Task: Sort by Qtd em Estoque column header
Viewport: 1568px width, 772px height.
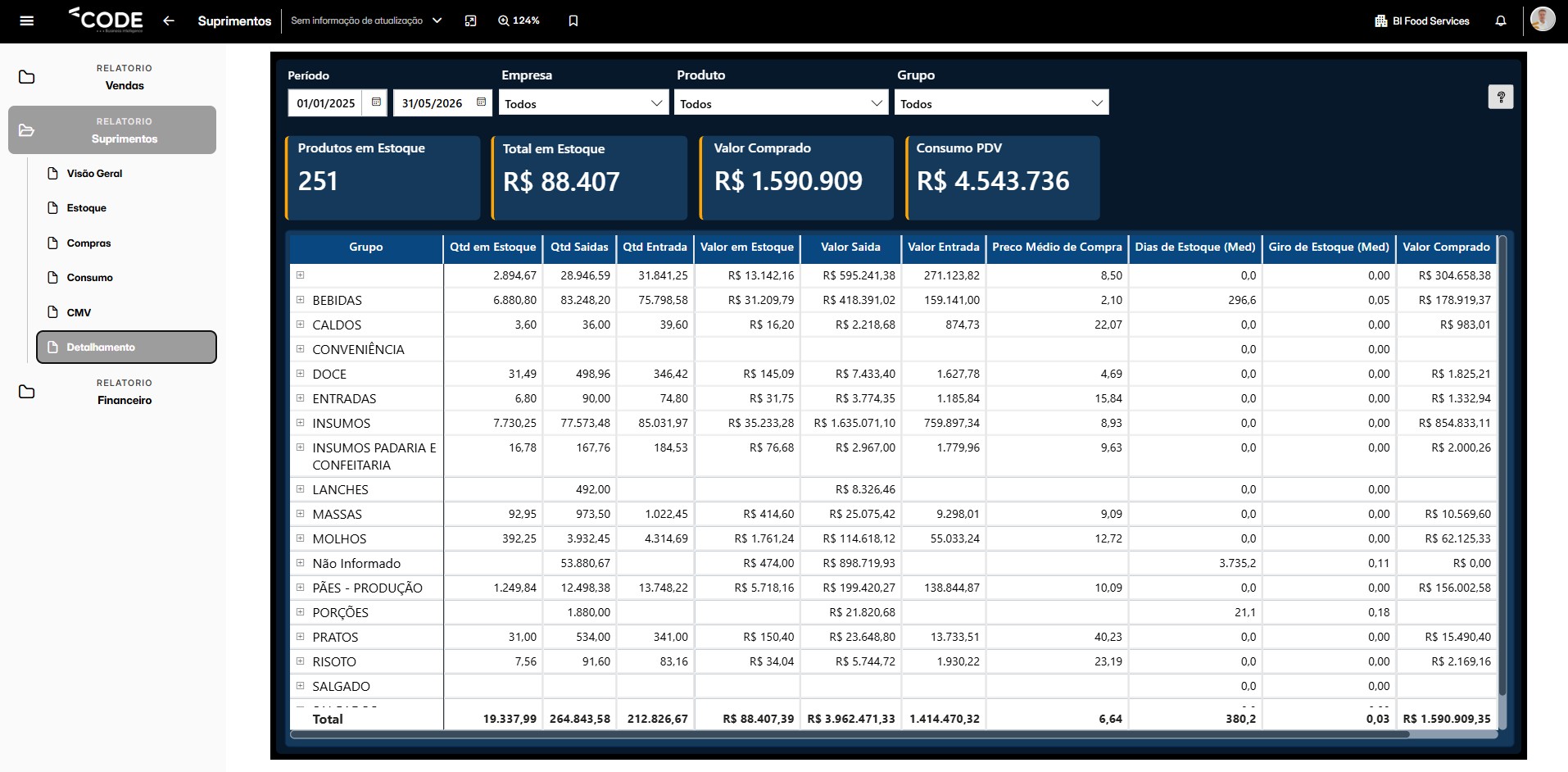Action: [x=493, y=247]
